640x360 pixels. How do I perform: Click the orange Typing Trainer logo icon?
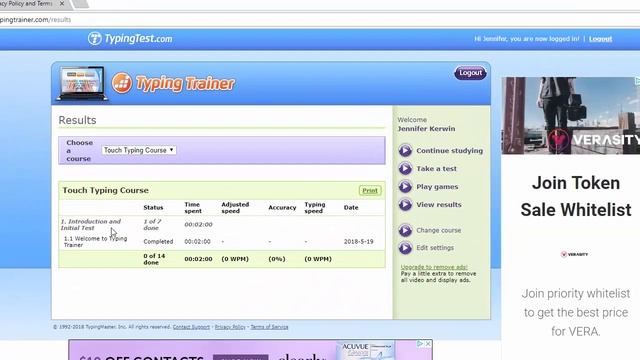point(122,83)
